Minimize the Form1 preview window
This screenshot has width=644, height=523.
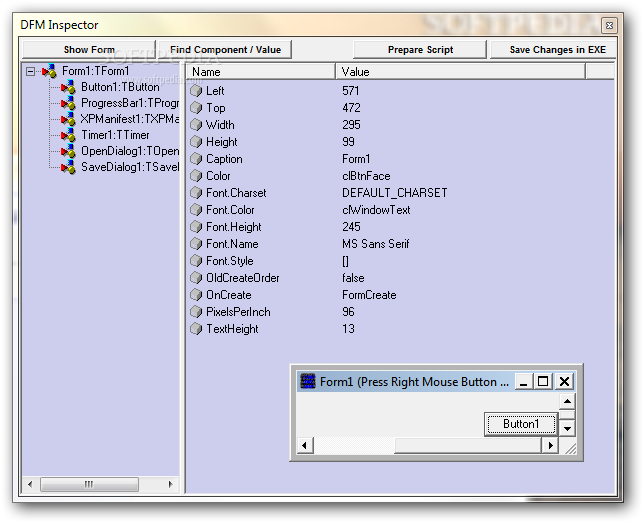pyautogui.click(x=524, y=382)
